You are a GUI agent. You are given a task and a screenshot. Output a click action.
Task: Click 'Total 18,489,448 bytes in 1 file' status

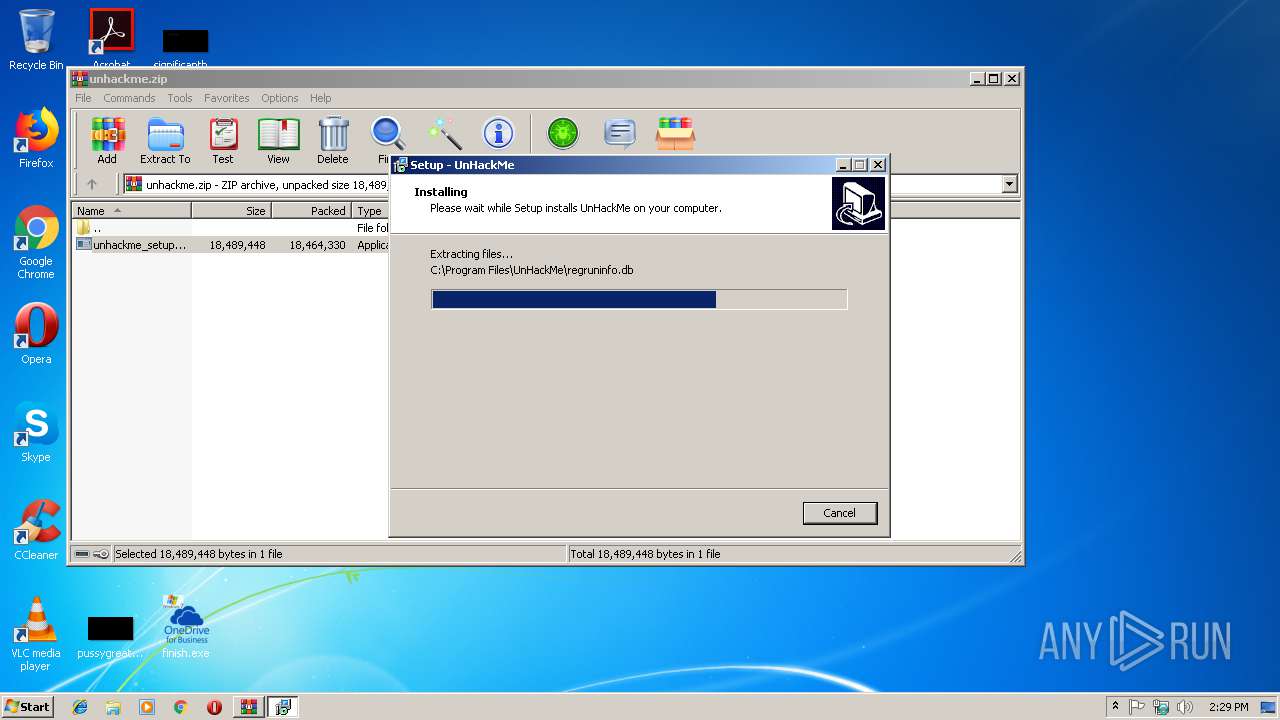pyautogui.click(x=645, y=554)
